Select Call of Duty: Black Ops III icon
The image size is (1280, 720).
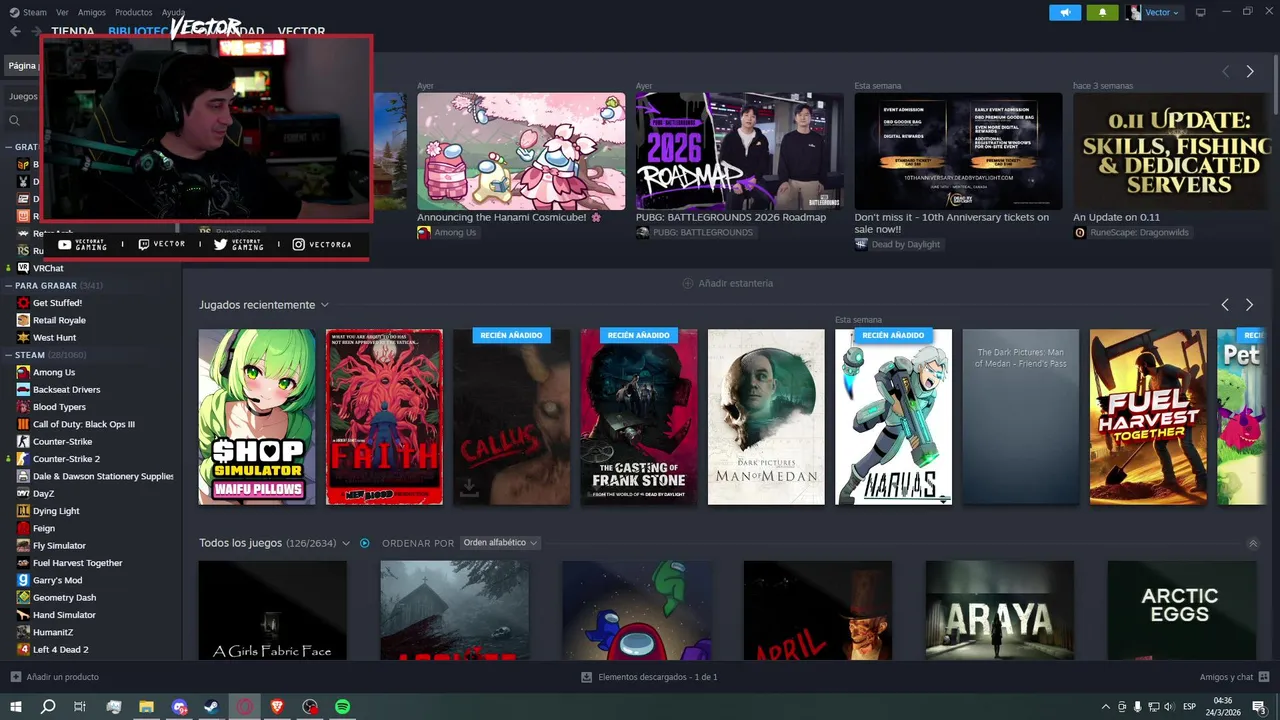coord(23,424)
